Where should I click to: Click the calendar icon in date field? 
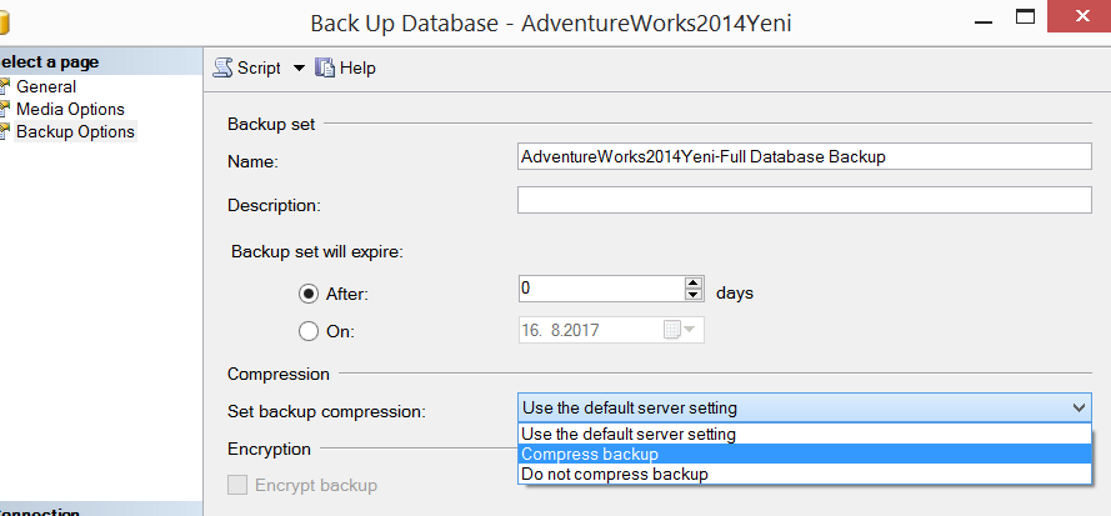pos(672,330)
